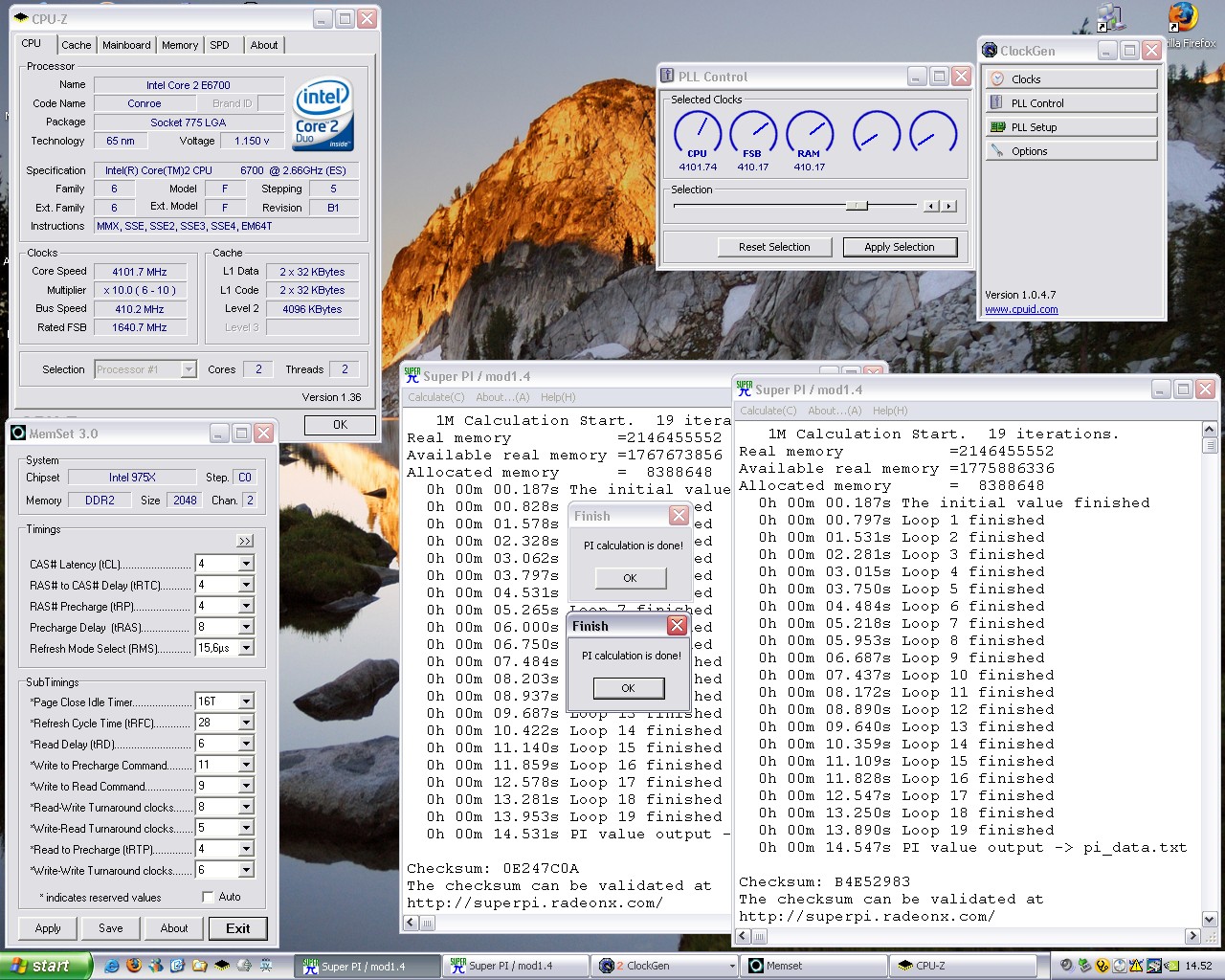Open RAS# to CAS# Delay dropdown

click(246, 585)
